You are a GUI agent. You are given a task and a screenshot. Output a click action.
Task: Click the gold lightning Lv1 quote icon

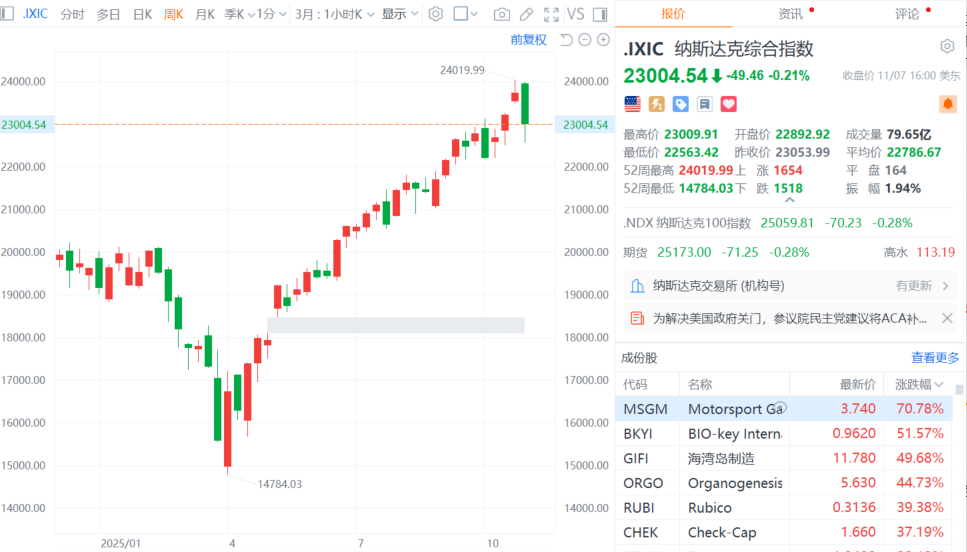[x=656, y=104]
